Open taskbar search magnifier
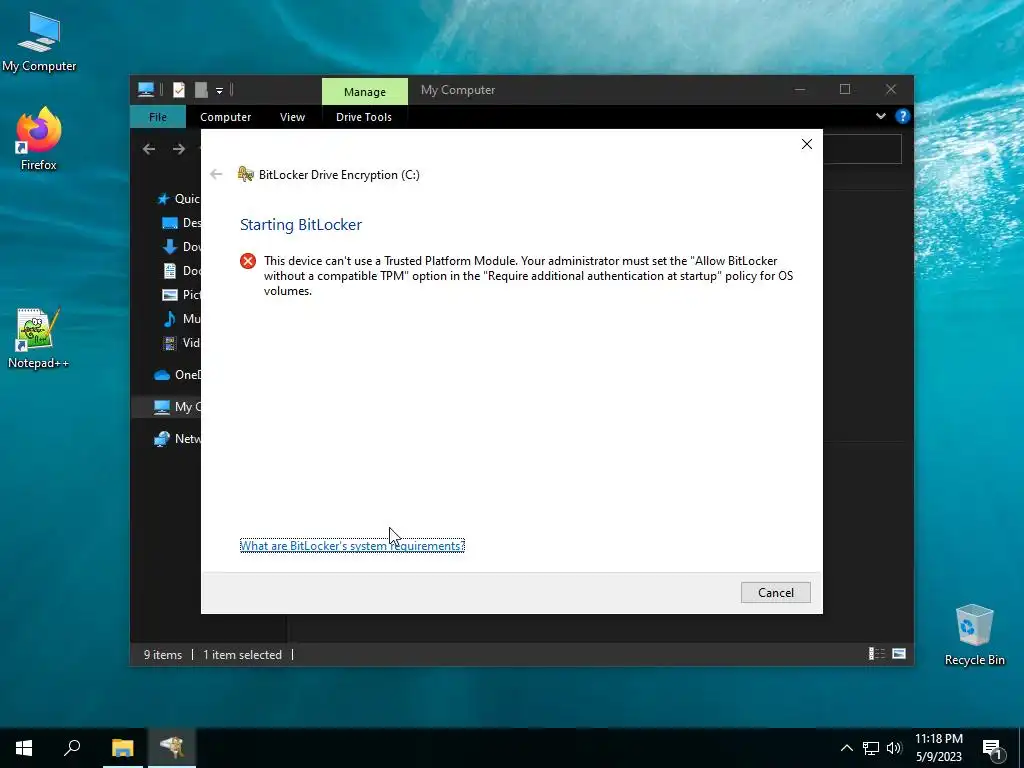 pyautogui.click(x=72, y=748)
